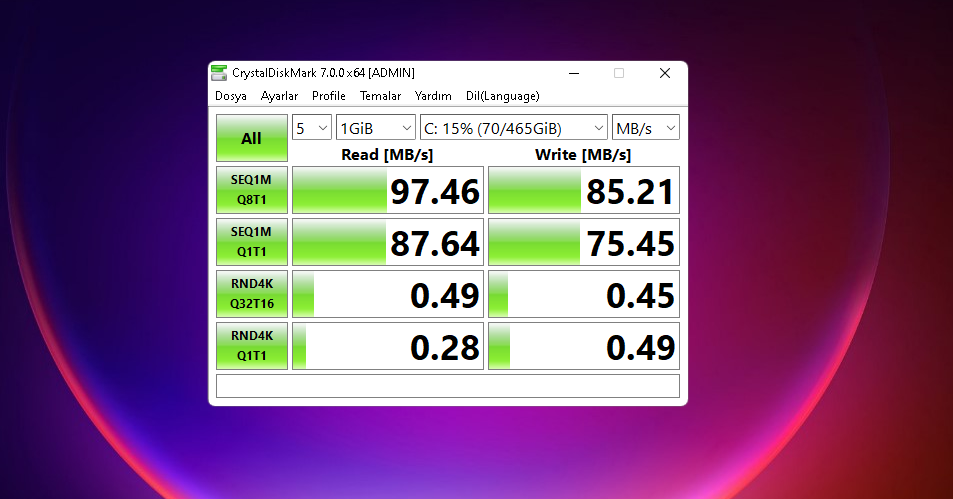Click the SEQ1M Q8T1 write result 85.21
This screenshot has width=953, height=499.
(584, 190)
